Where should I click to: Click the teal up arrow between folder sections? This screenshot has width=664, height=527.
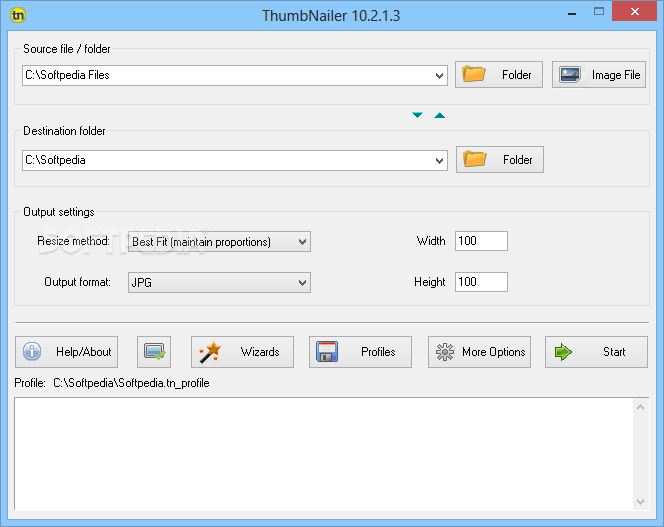pyautogui.click(x=440, y=115)
